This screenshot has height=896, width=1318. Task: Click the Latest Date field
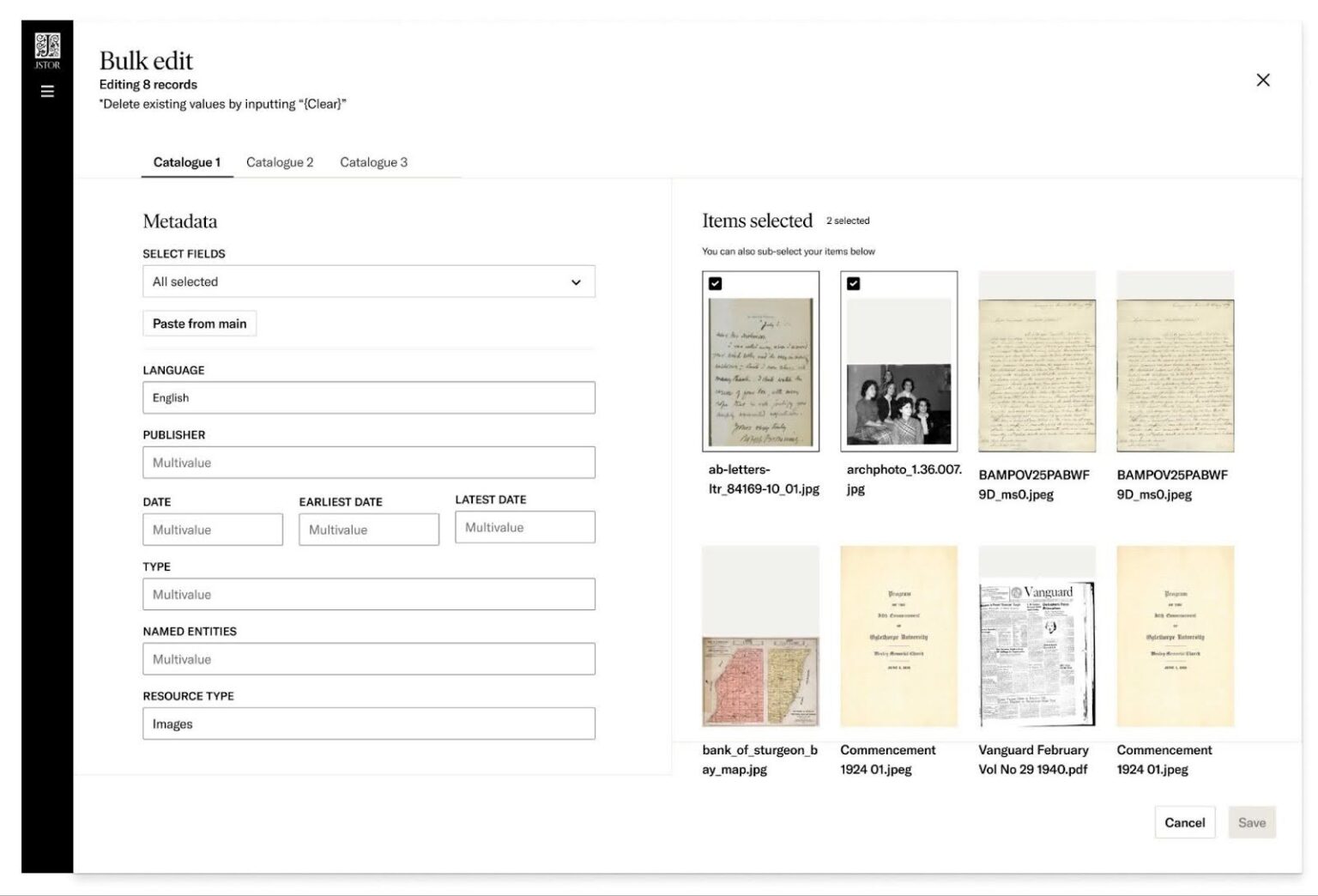click(524, 526)
